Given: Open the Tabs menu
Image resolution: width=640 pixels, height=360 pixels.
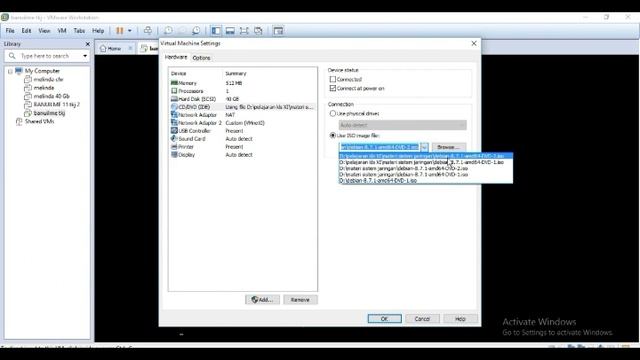Looking at the screenshot, I should (x=79, y=31).
